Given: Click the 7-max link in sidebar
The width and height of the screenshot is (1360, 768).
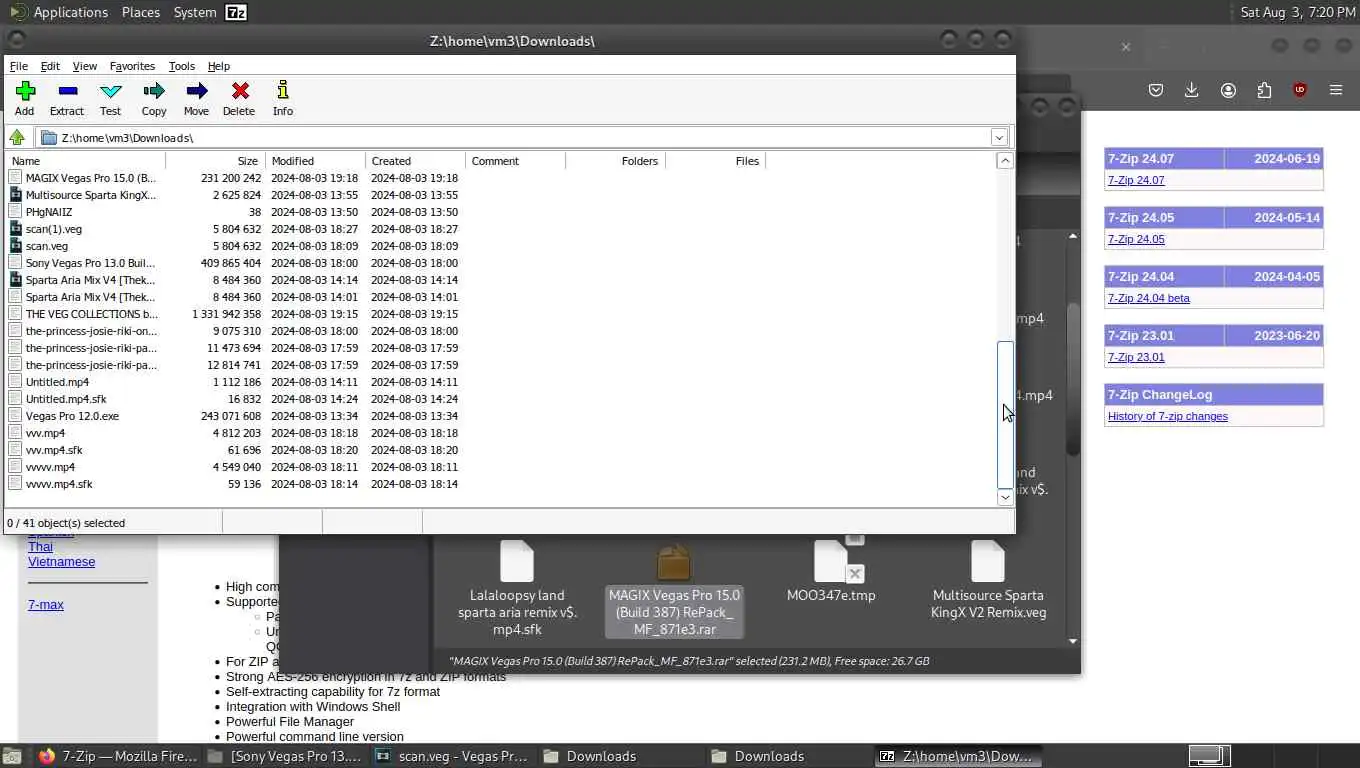Looking at the screenshot, I should coord(46,604).
